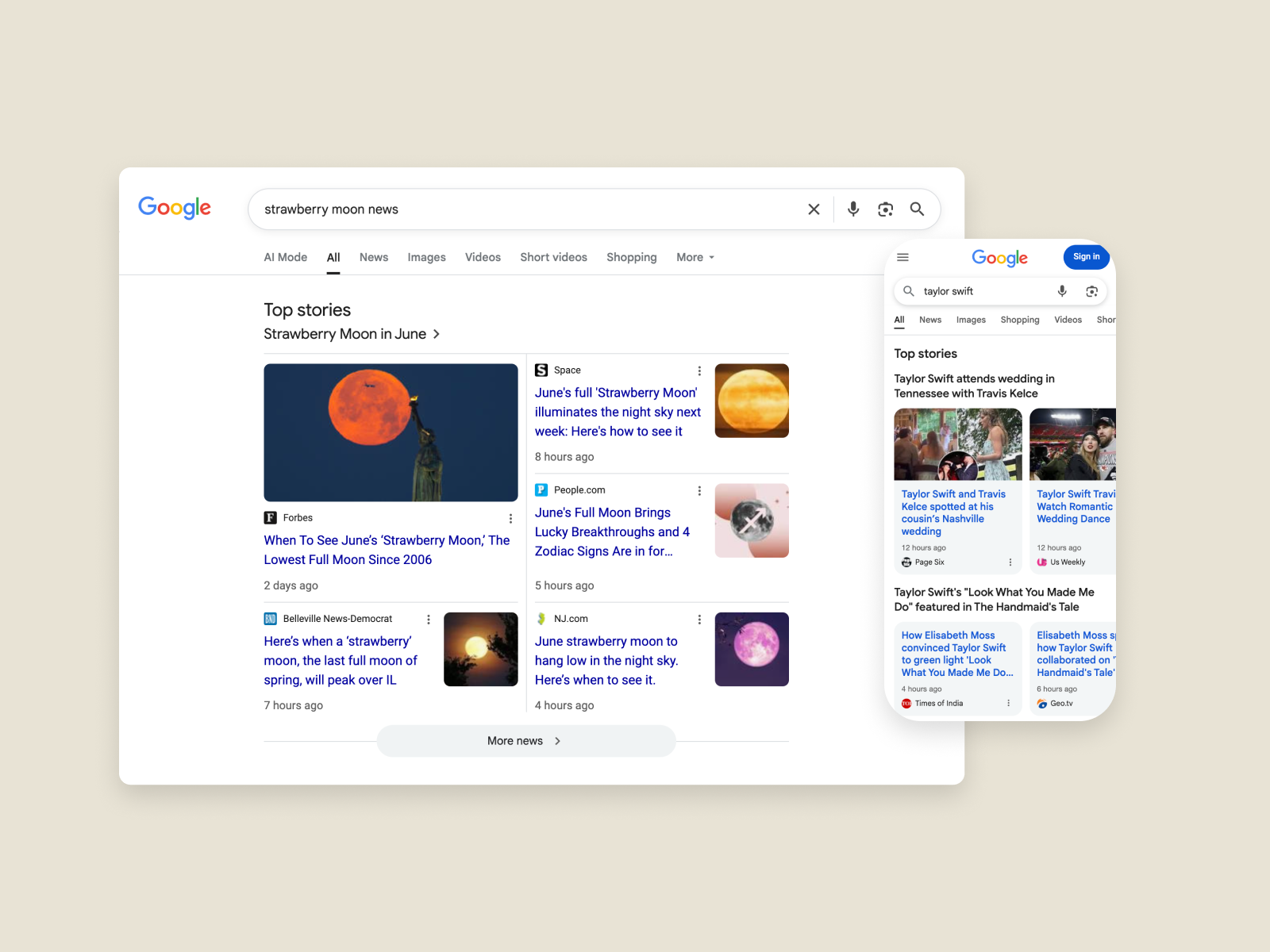Viewport: 1270px width, 952px height.
Task: Open the three-dot menu for the People.com story
Action: (699, 491)
